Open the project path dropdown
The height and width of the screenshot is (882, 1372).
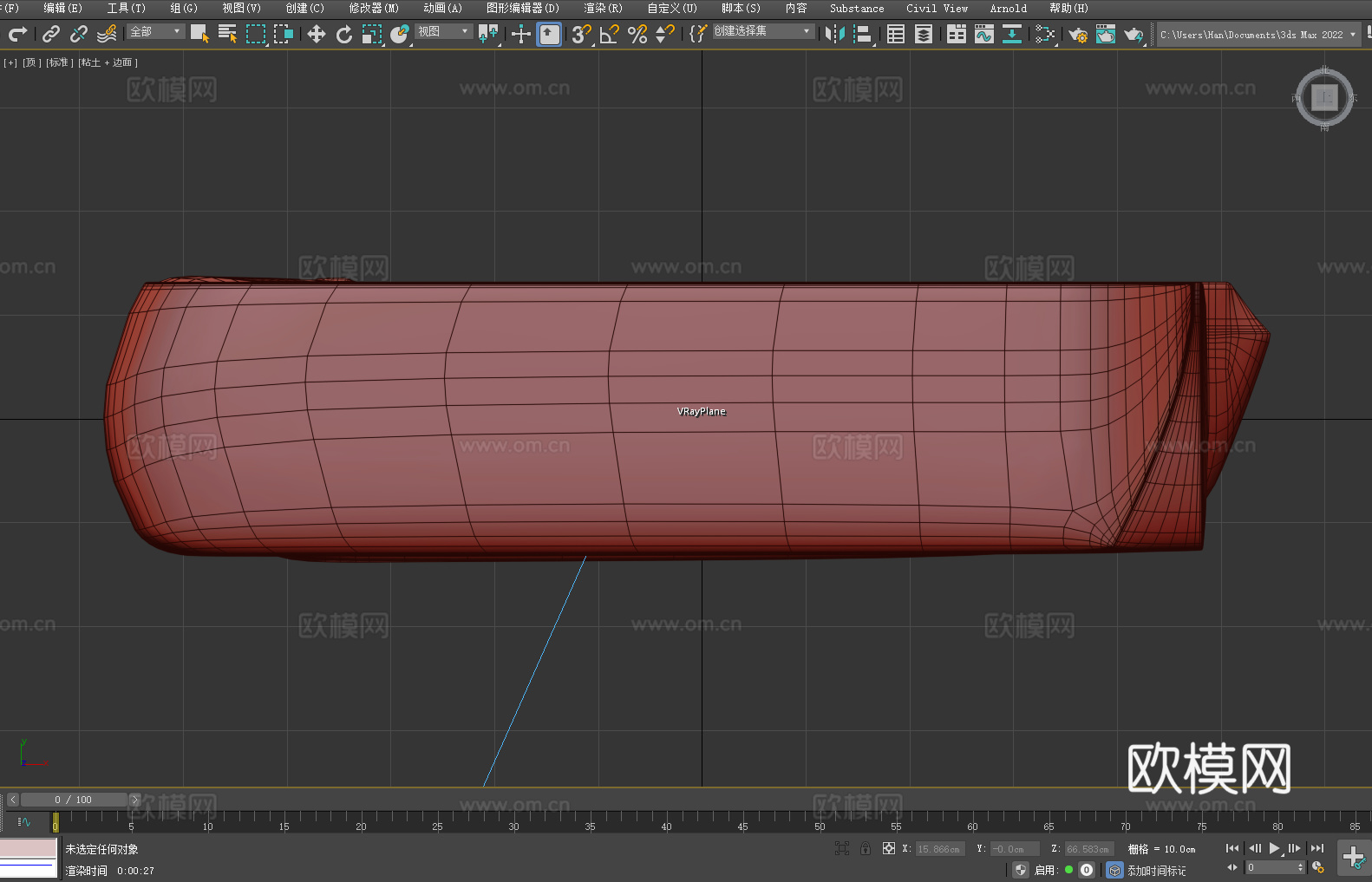(1258, 35)
